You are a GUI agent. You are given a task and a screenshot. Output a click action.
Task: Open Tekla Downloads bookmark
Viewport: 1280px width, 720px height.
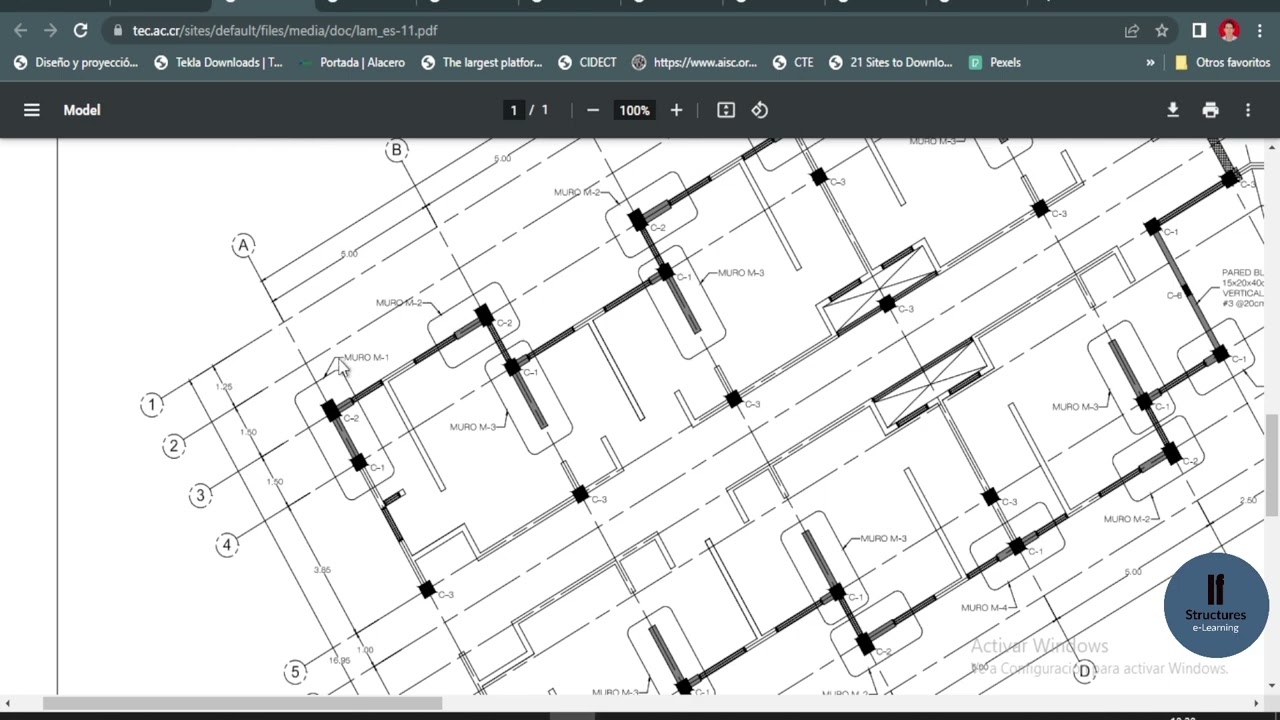(219, 62)
